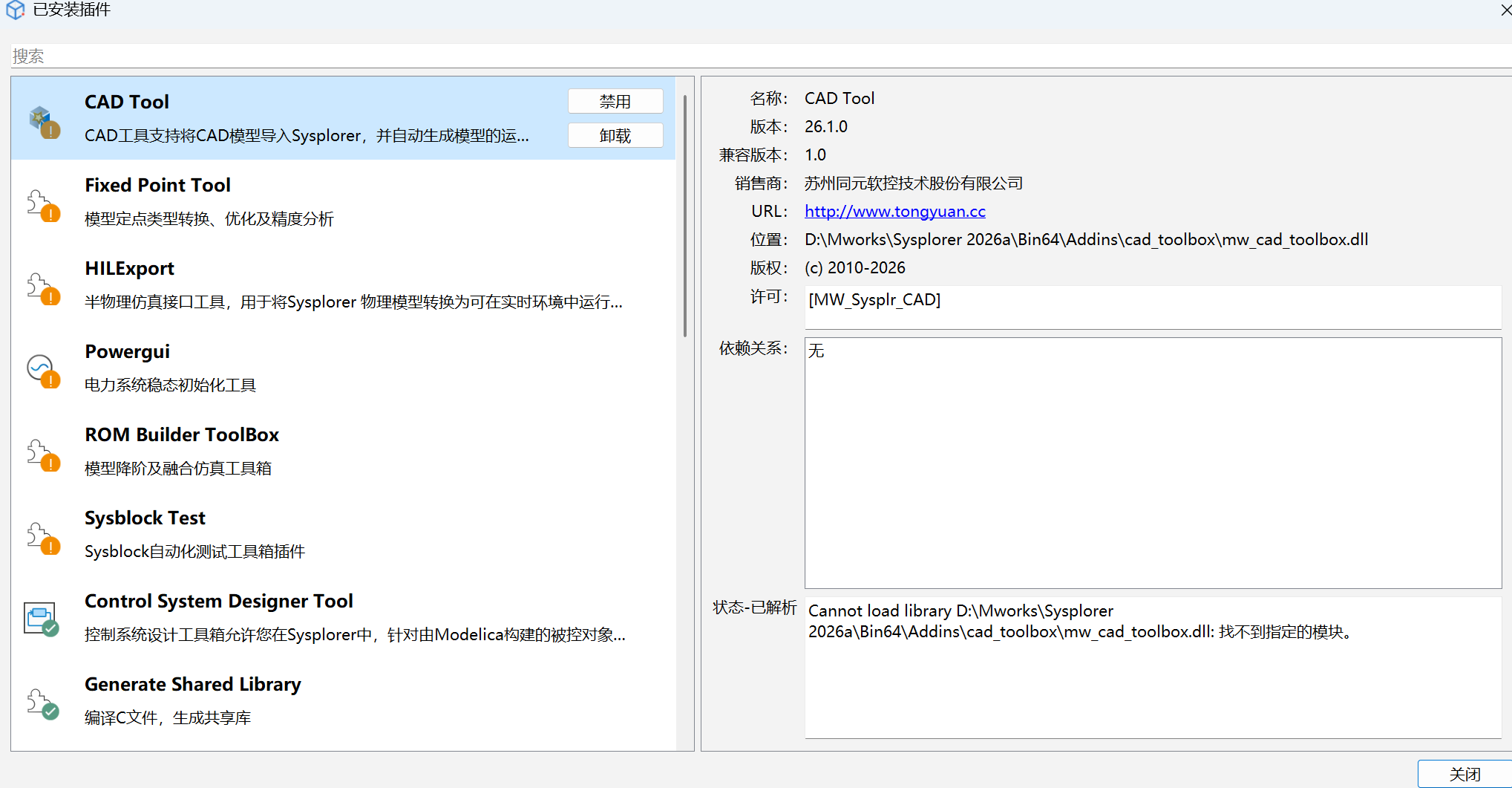
Task: Select the Sysblock Test plugin name
Action: [x=145, y=518]
